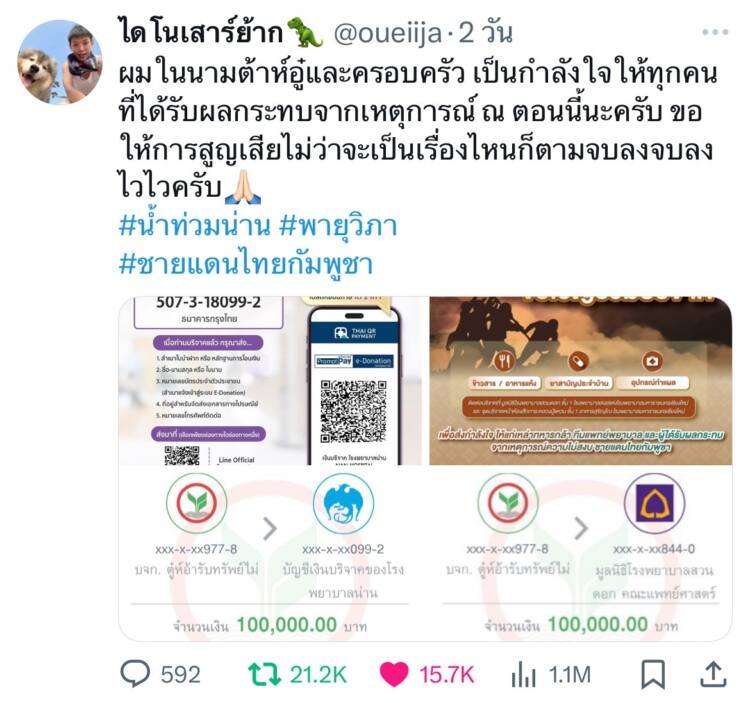Image resolution: width=750 pixels, height=703 pixels.
Task: Open the @oueiija handle
Action: coord(387,33)
